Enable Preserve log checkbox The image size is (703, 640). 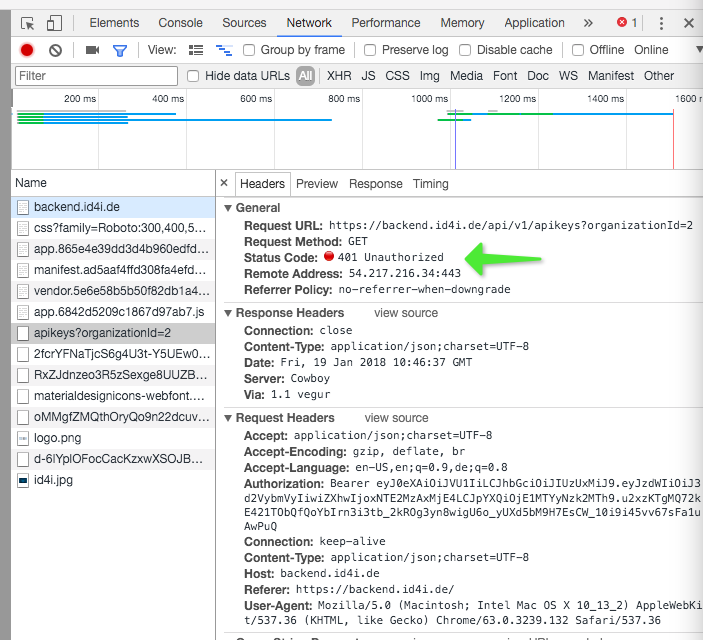(x=370, y=50)
